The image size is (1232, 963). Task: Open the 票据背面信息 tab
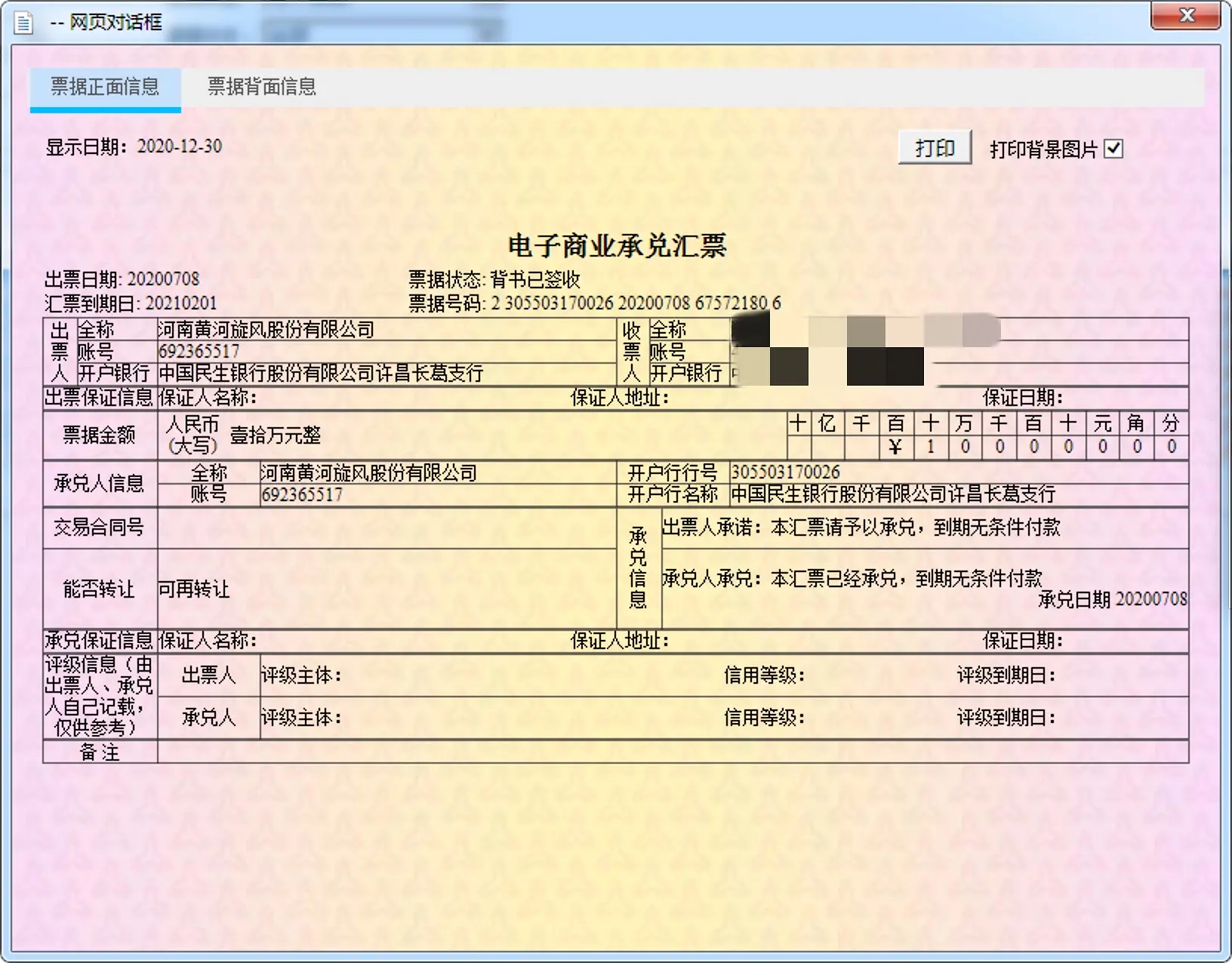[261, 88]
